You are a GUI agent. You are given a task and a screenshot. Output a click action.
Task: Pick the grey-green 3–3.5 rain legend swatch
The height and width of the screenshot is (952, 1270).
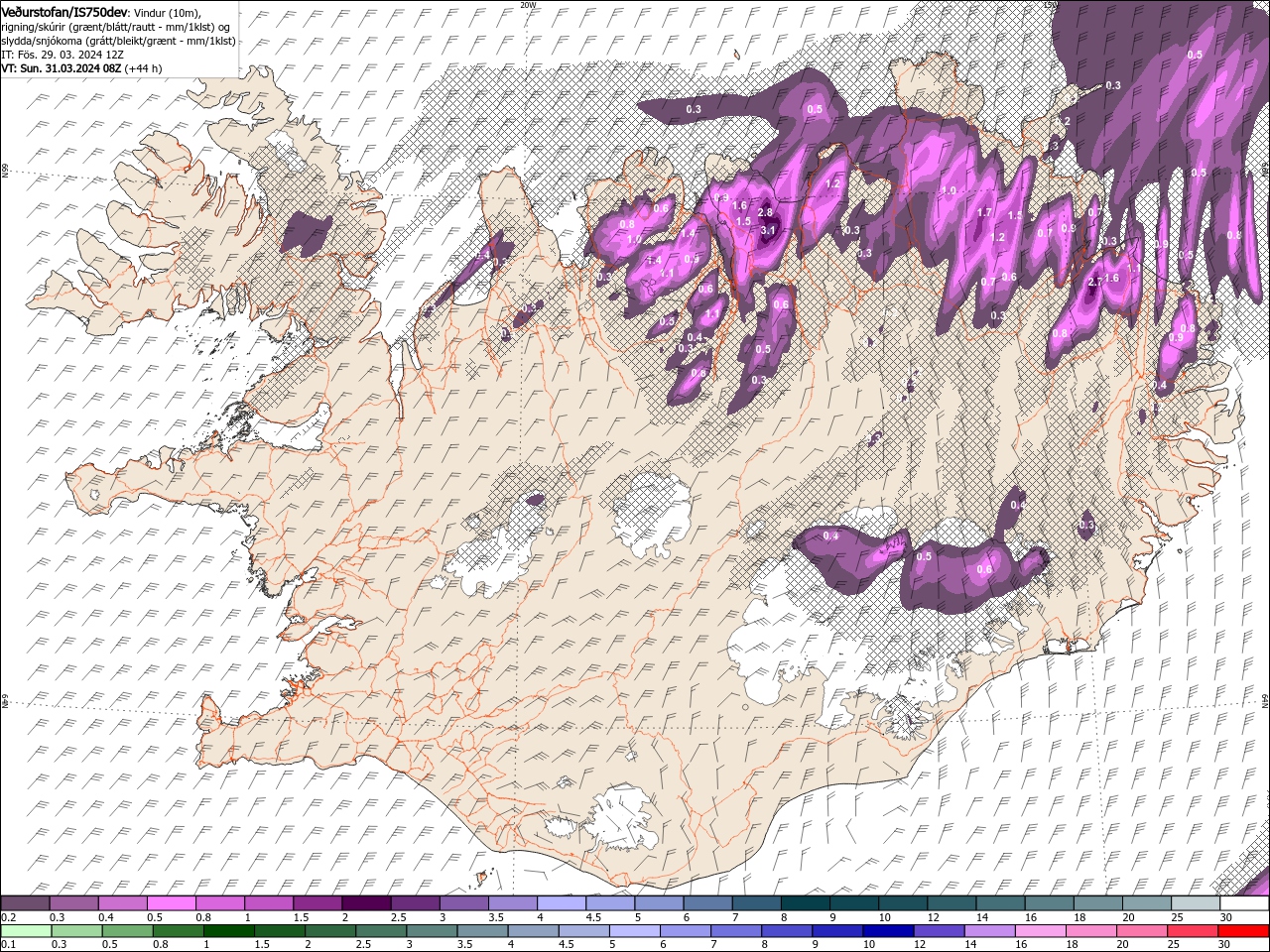click(x=433, y=931)
